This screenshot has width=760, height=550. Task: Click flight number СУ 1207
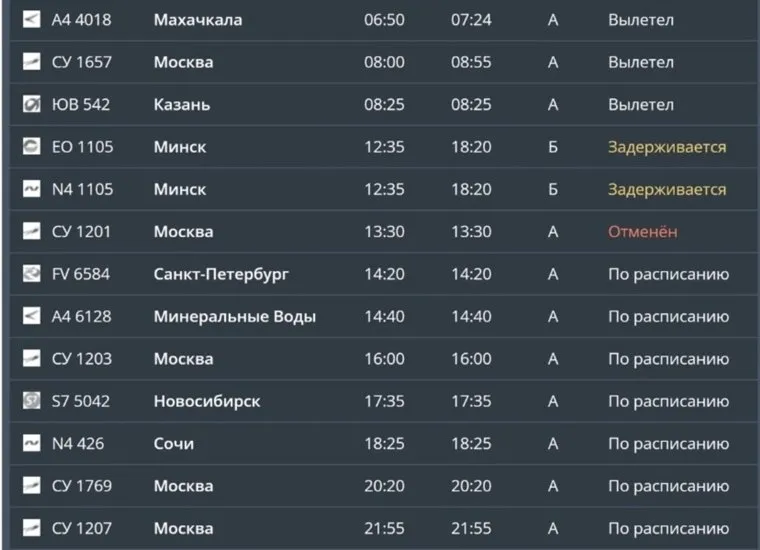(x=82, y=528)
